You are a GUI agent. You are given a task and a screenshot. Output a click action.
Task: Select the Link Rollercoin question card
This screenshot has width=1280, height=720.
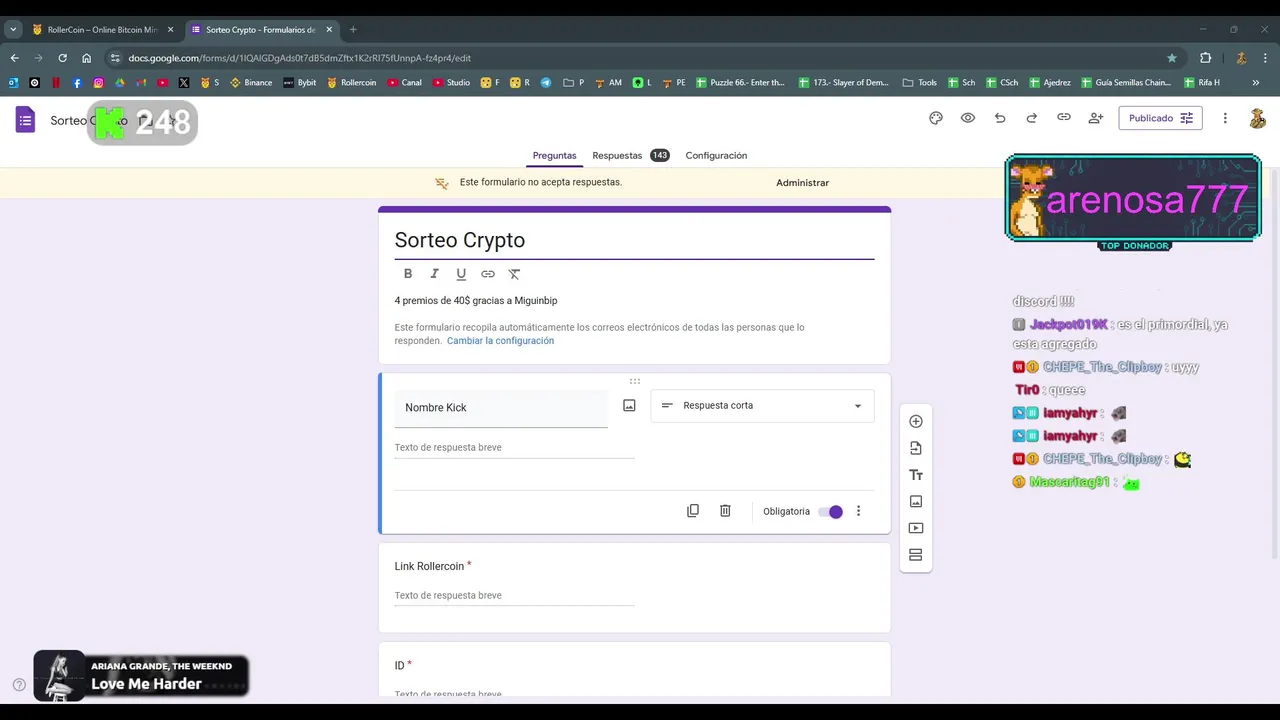point(634,588)
